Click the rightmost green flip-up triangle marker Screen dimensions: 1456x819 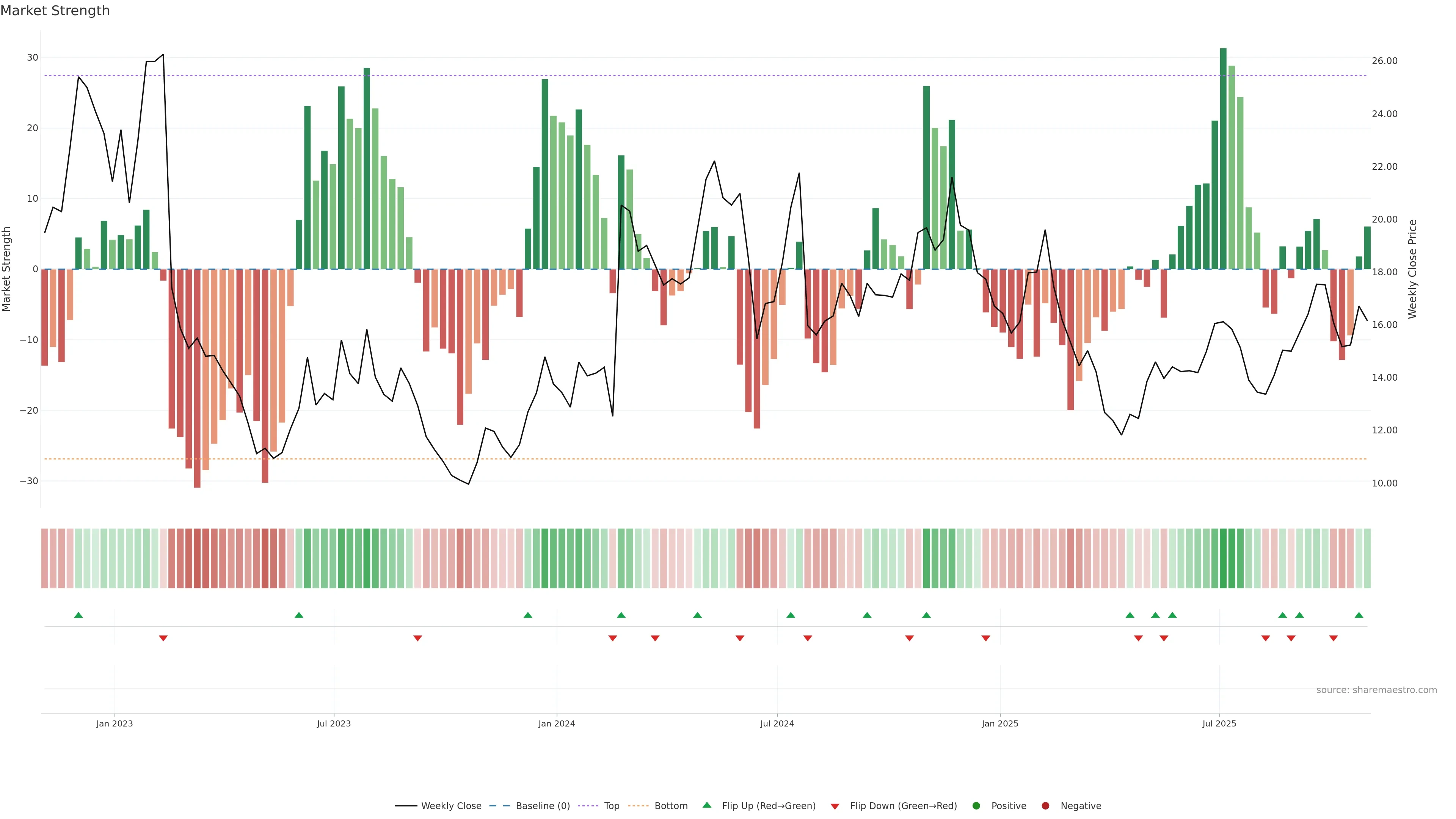coord(1359,615)
